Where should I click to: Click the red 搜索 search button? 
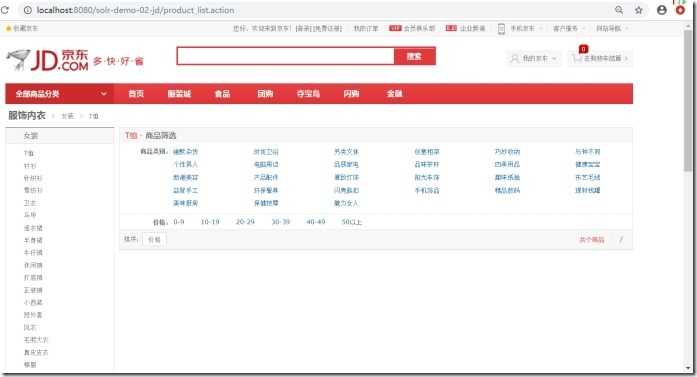415,56
